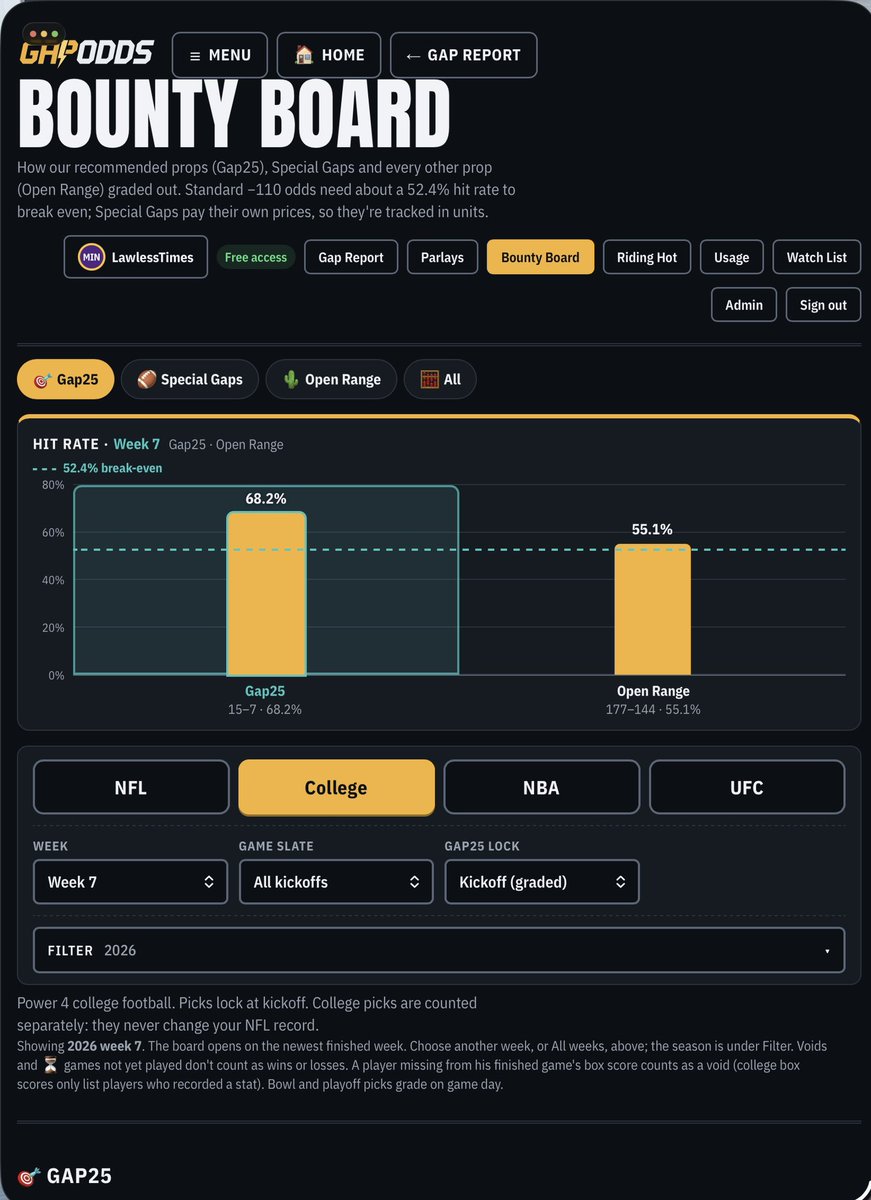Image resolution: width=871 pixels, height=1200 pixels.
Task: Open the Watch List page
Action: tap(817, 257)
